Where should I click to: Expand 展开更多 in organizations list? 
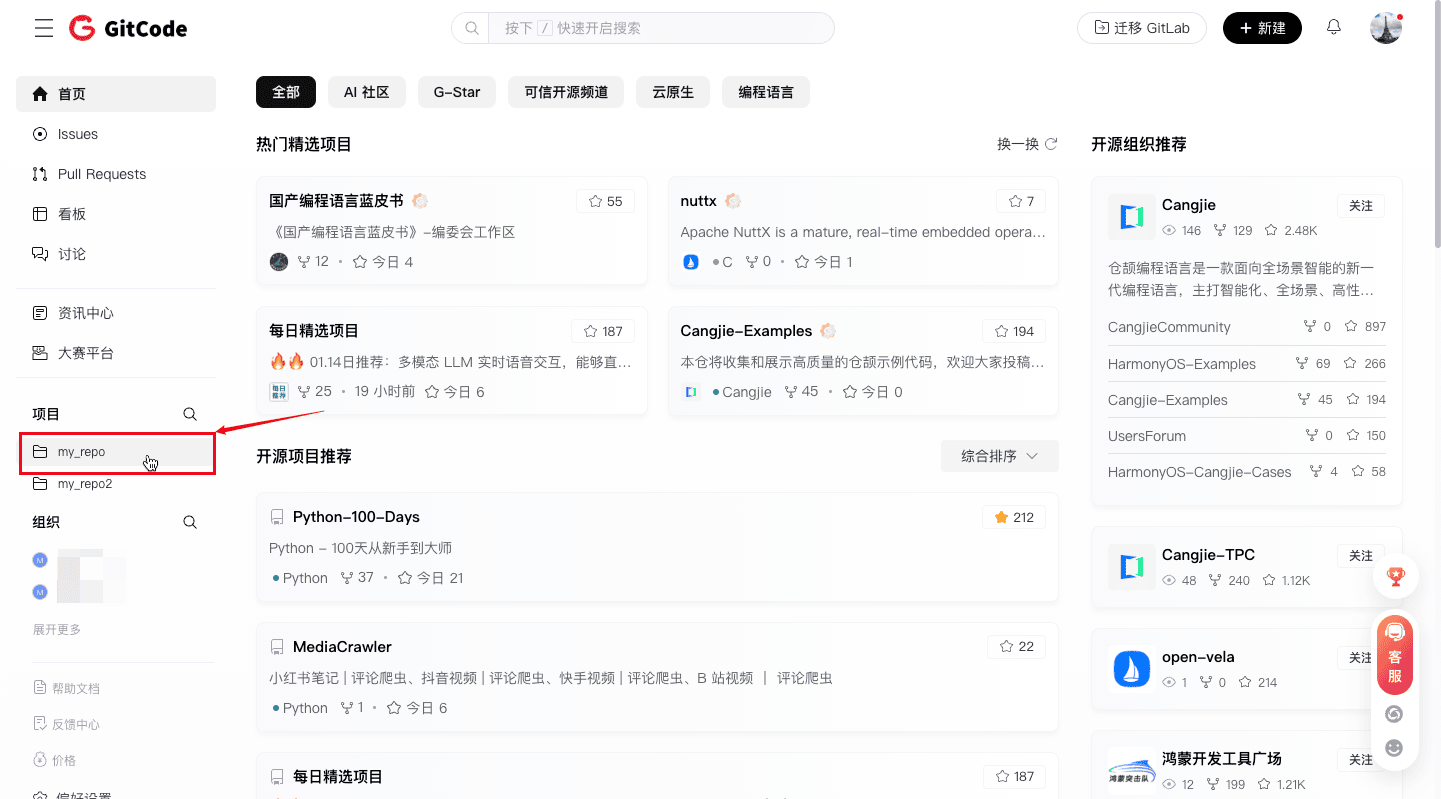[57, 630]
